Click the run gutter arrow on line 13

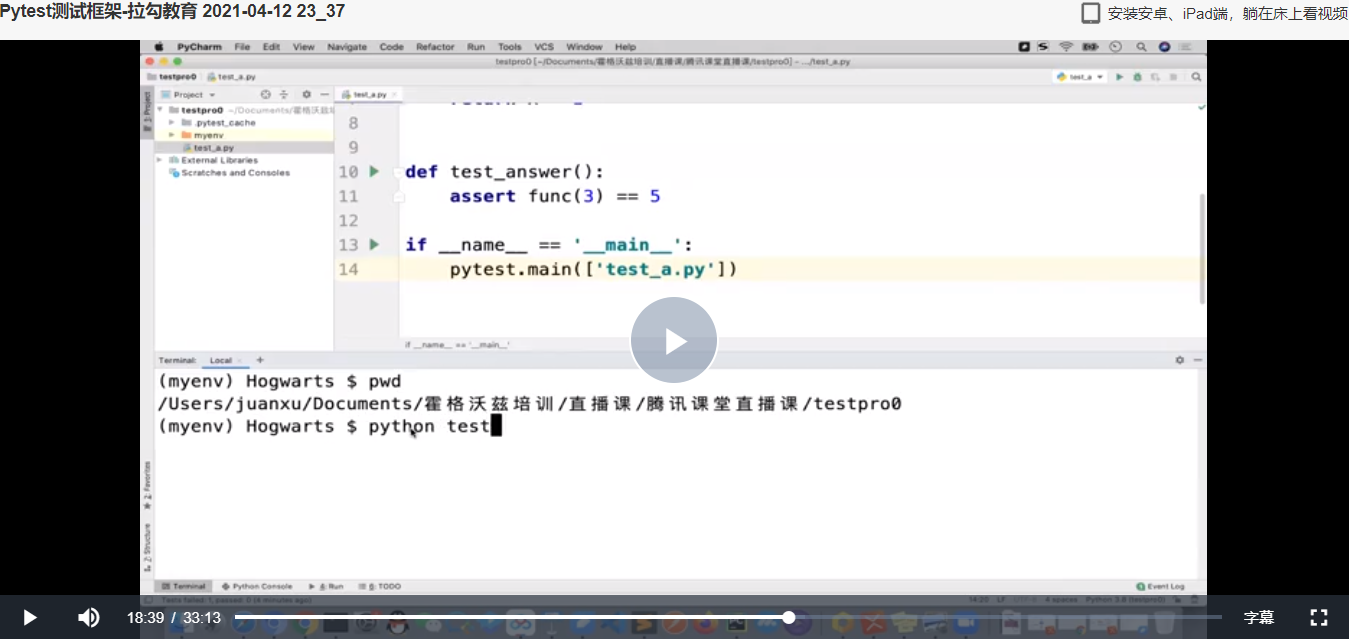click(375, 244)
